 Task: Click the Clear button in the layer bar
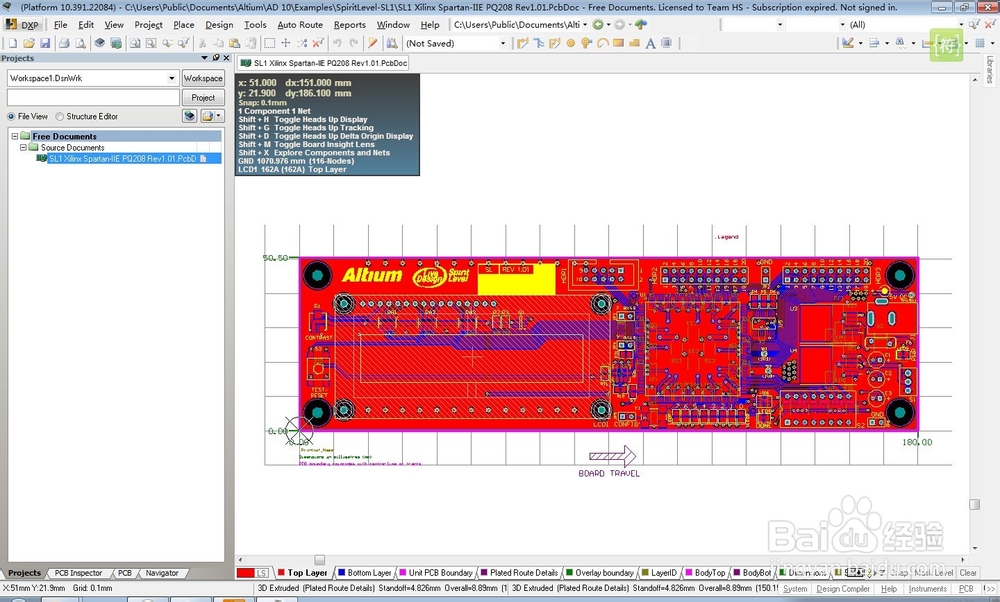(x=968, y=573)
